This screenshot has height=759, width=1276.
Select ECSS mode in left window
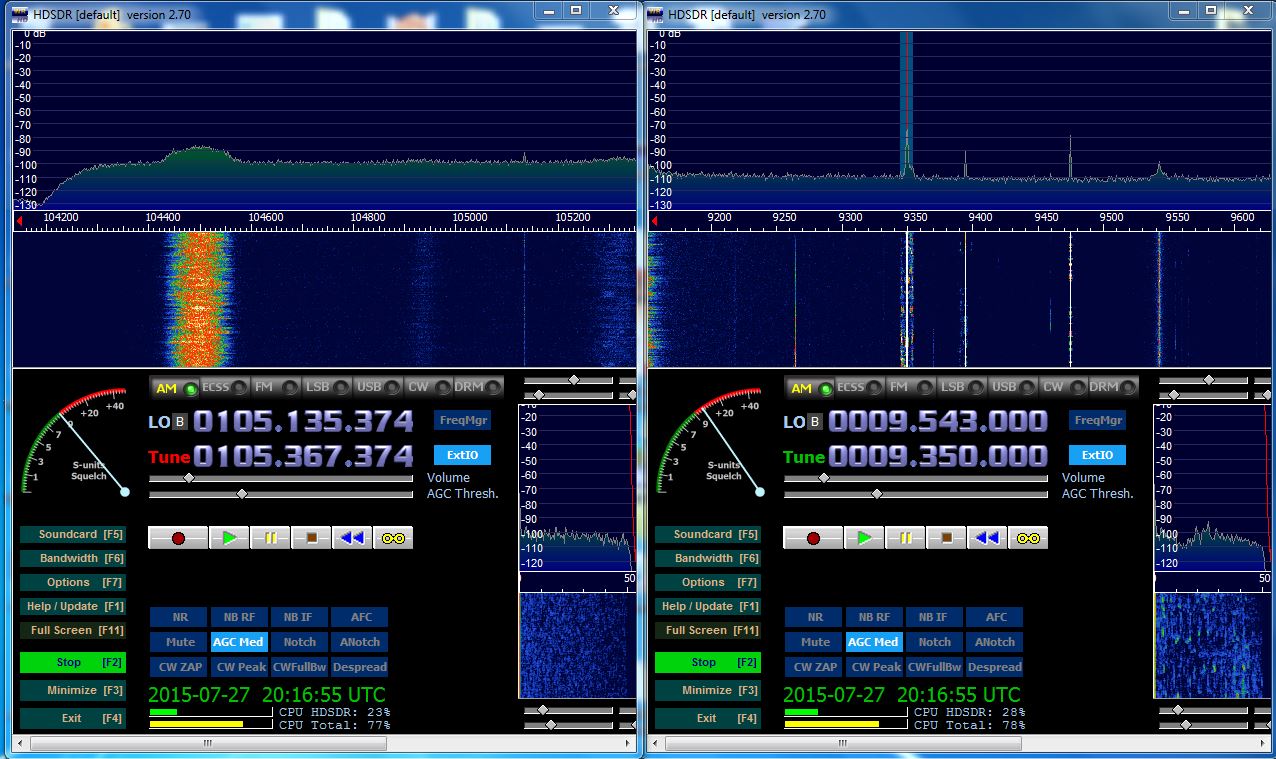(223, 387)
